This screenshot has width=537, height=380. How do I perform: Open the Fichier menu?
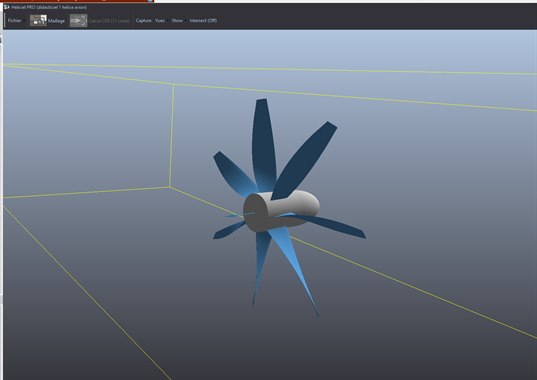tap(14, 21)
